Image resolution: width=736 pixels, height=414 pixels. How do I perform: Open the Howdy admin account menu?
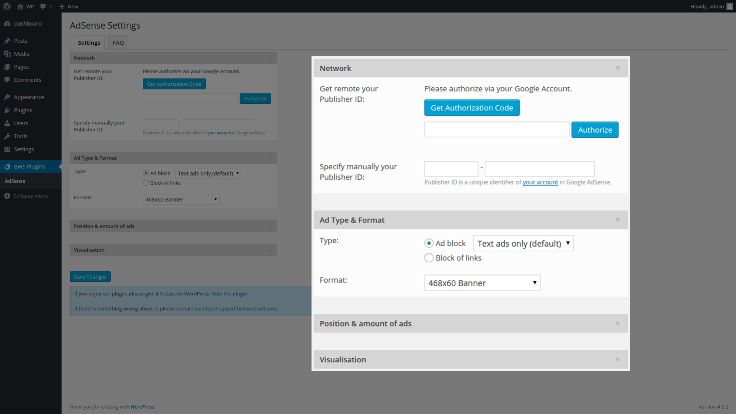(711, 7)
